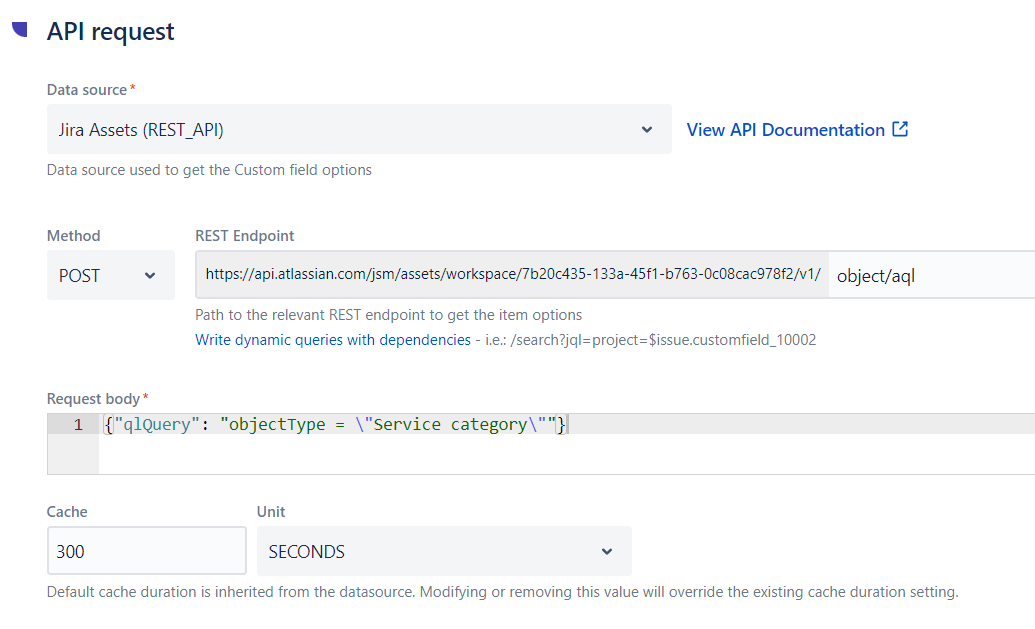Click line number 1 in the editor gutter

(78, 425)
